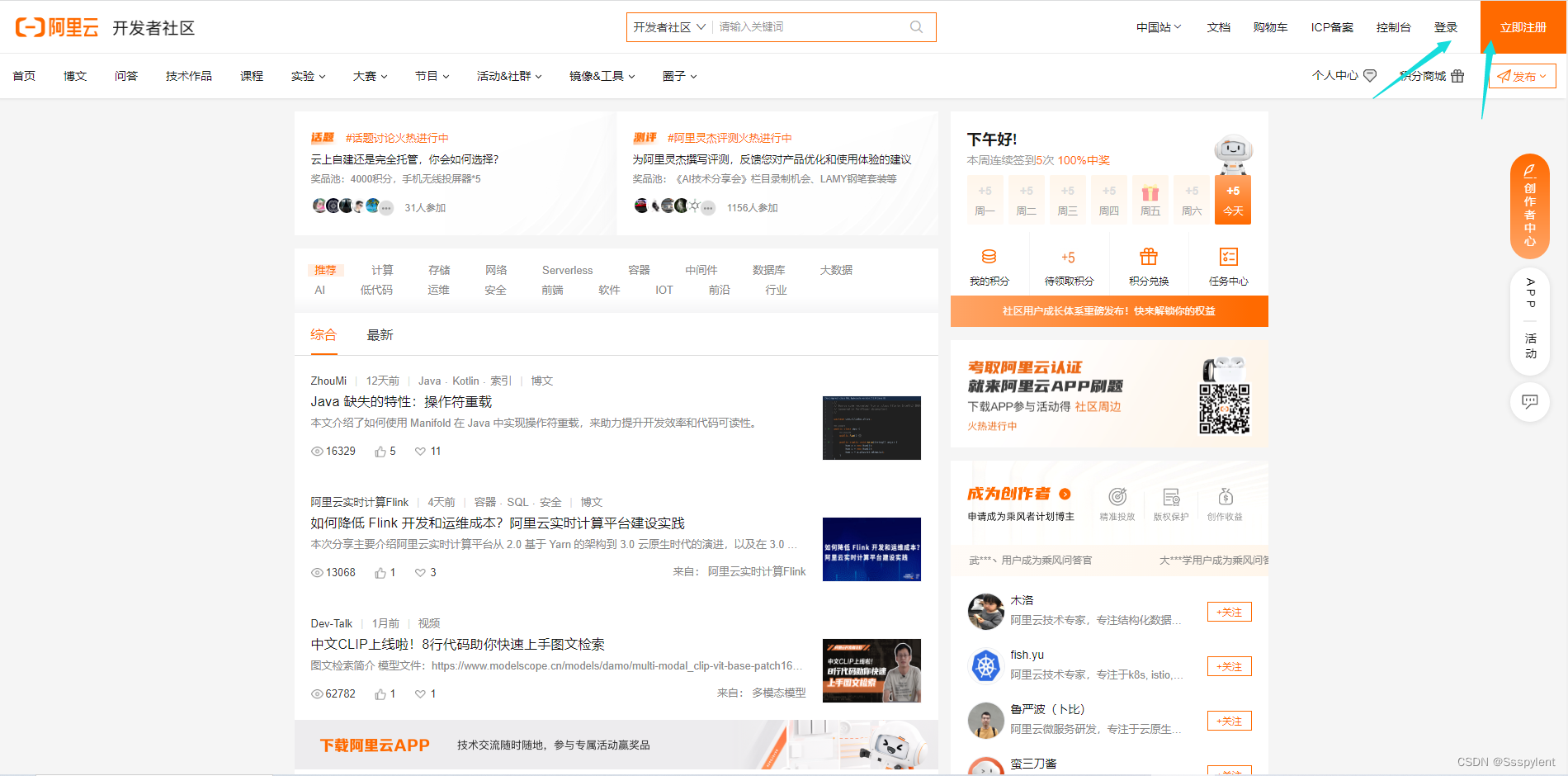This screenshot has width=1568, height=776.
Task: Expand the 镜像&工具 nav dropdown
Action: [x=602, y=76]
